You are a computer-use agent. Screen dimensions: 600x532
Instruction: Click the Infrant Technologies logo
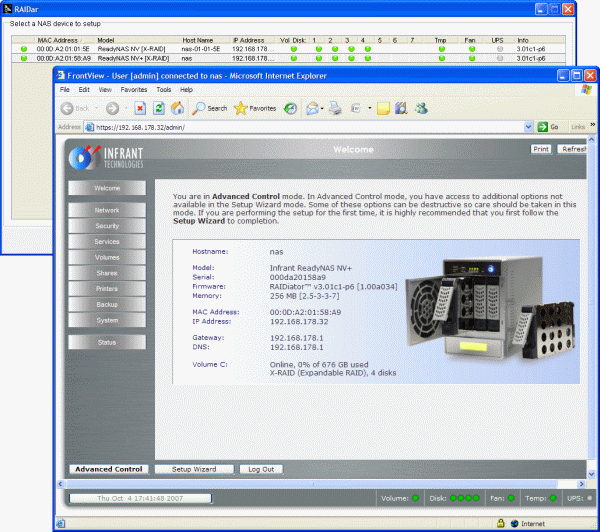pyautogui.click(x=106, y=158)
